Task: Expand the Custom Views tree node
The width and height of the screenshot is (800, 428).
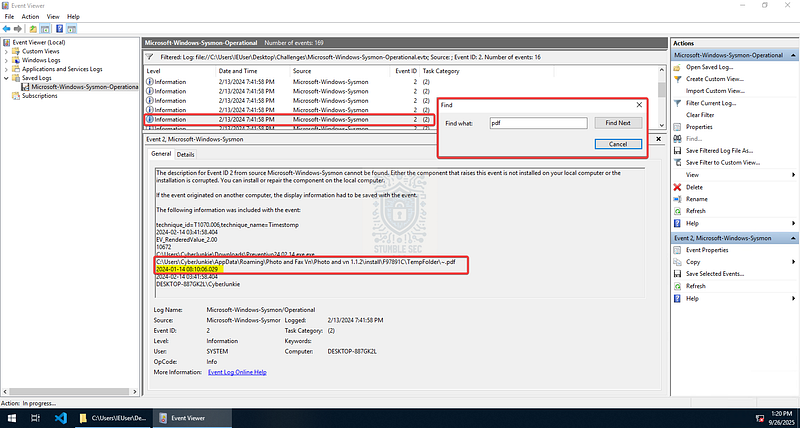Action: 6,52
